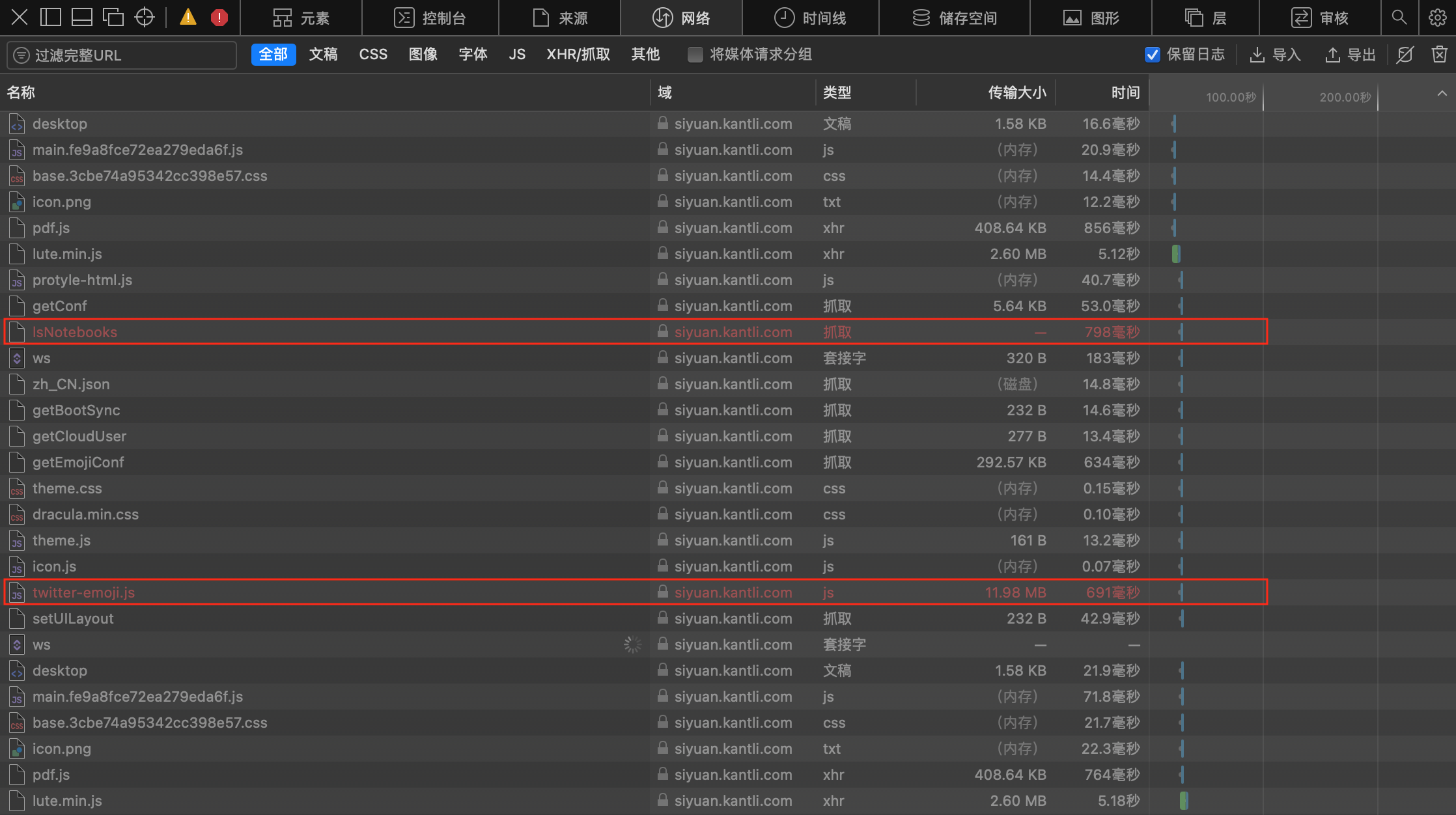Show warnings via yellow triangle icon
Screen dimensions: 1456x815
(188, 18)
